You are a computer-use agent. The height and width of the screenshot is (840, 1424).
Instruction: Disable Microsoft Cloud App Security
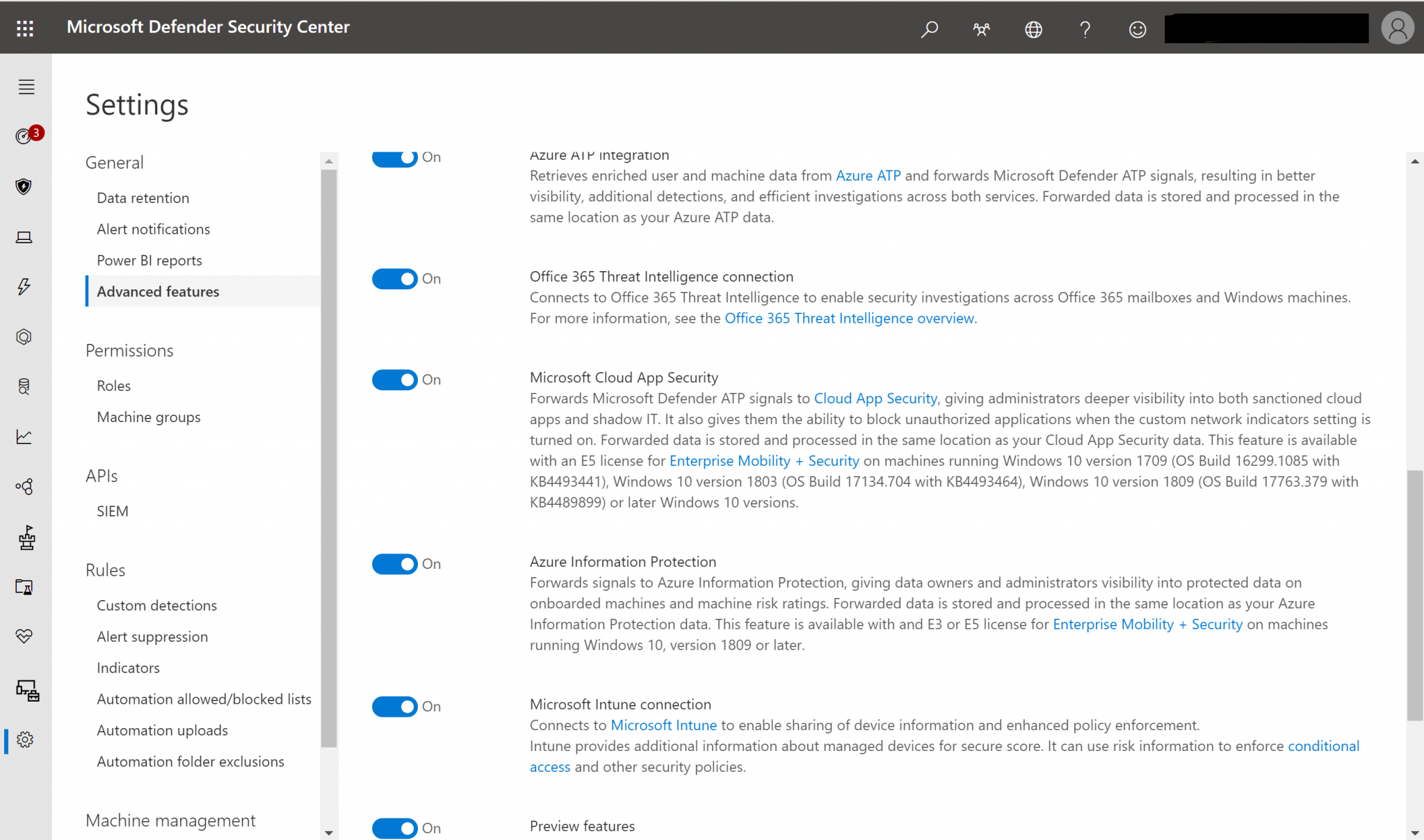pos(394,380)
